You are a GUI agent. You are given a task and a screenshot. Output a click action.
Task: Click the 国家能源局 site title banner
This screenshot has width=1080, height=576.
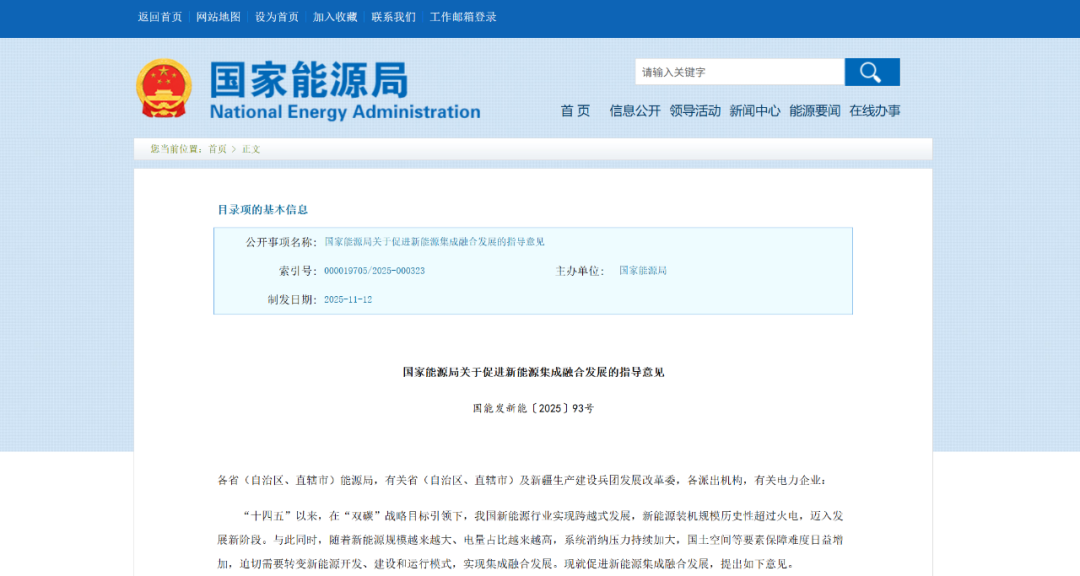pos(308,80)
